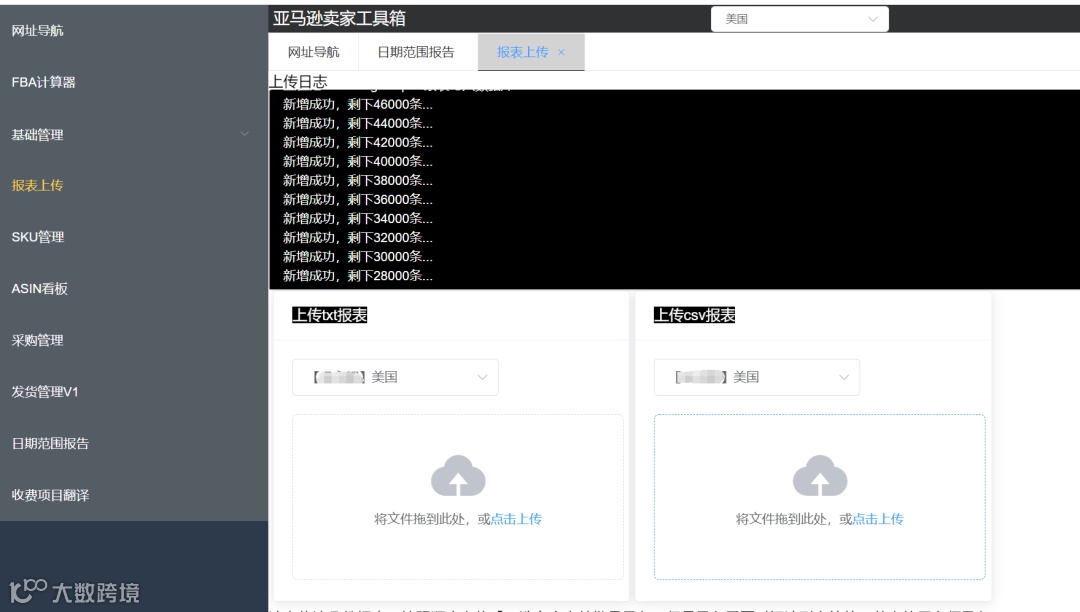Open the store dropdown under 上传csv报表

(757, 377)
